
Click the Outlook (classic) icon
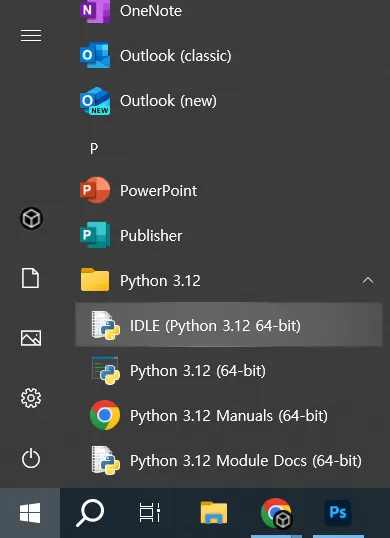click(x=95, y=55)
